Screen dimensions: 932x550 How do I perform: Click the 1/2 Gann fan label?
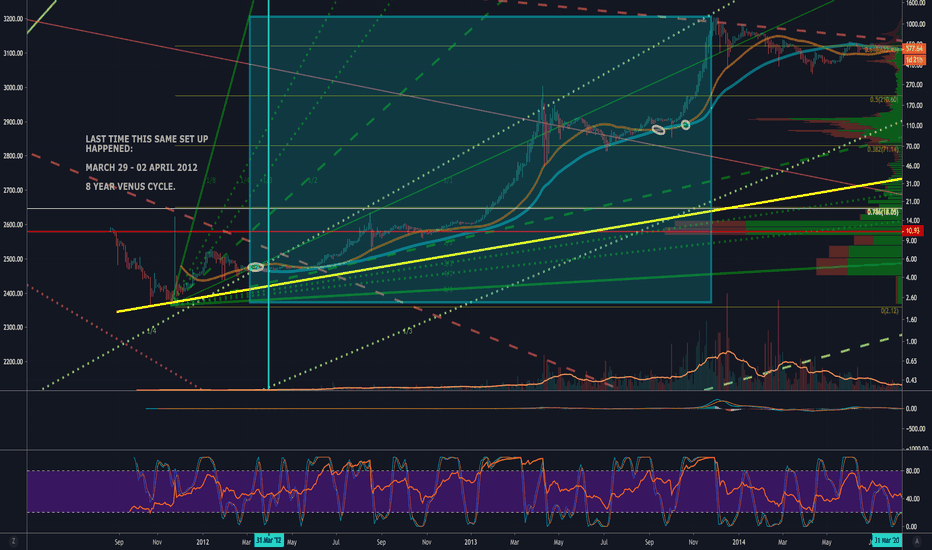click(313, 181)
